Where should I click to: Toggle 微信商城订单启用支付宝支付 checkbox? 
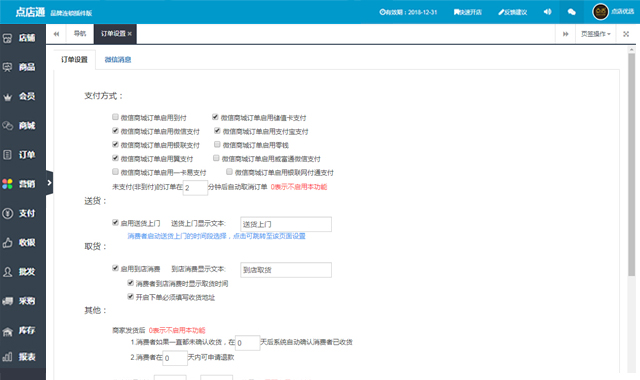217,131
